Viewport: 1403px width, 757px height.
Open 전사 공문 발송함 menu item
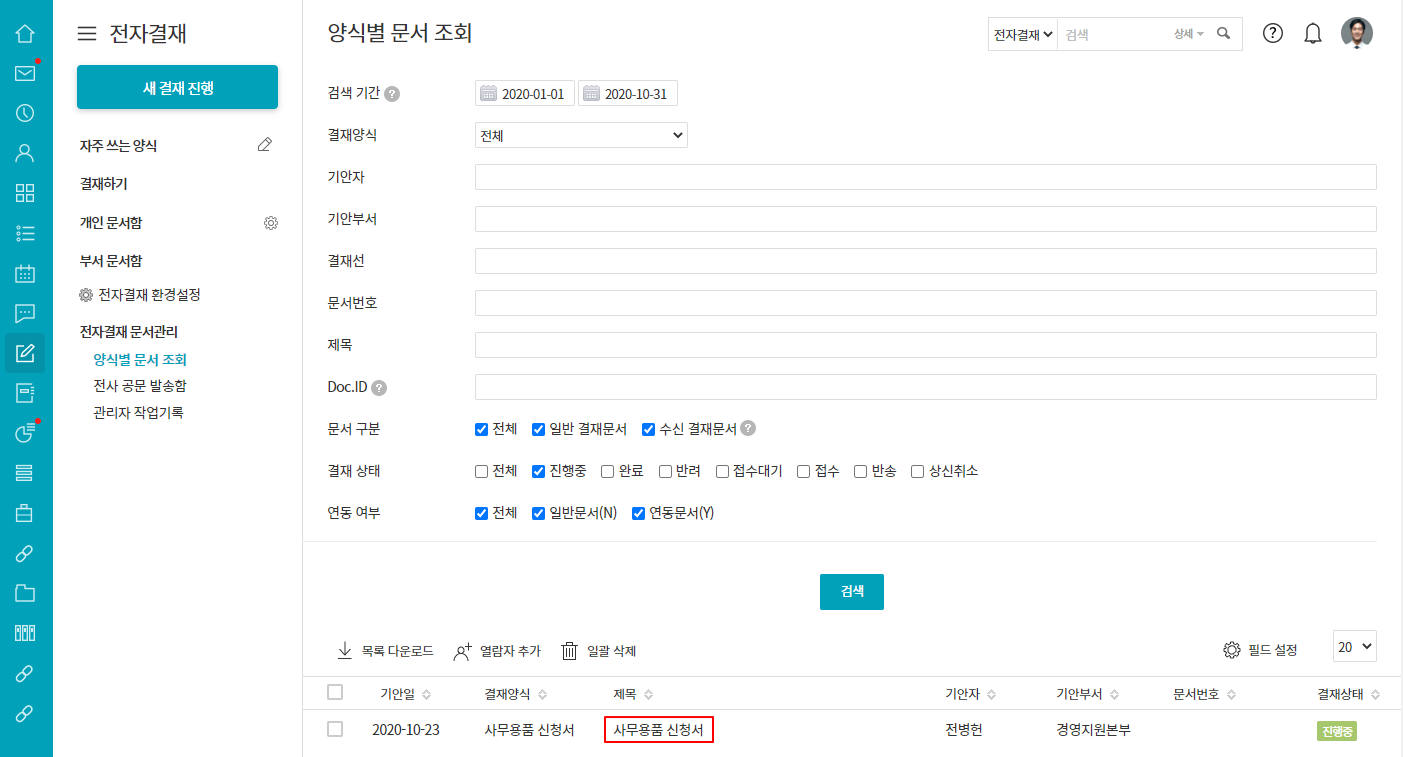point(140,386)
